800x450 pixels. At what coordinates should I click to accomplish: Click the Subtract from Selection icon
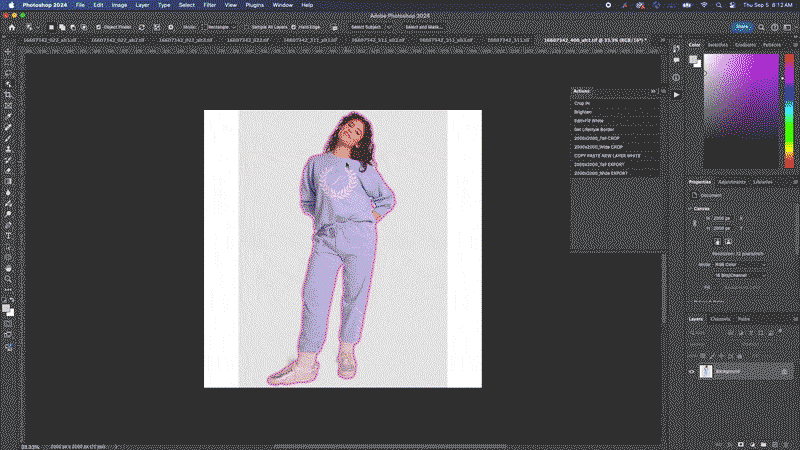73,27
